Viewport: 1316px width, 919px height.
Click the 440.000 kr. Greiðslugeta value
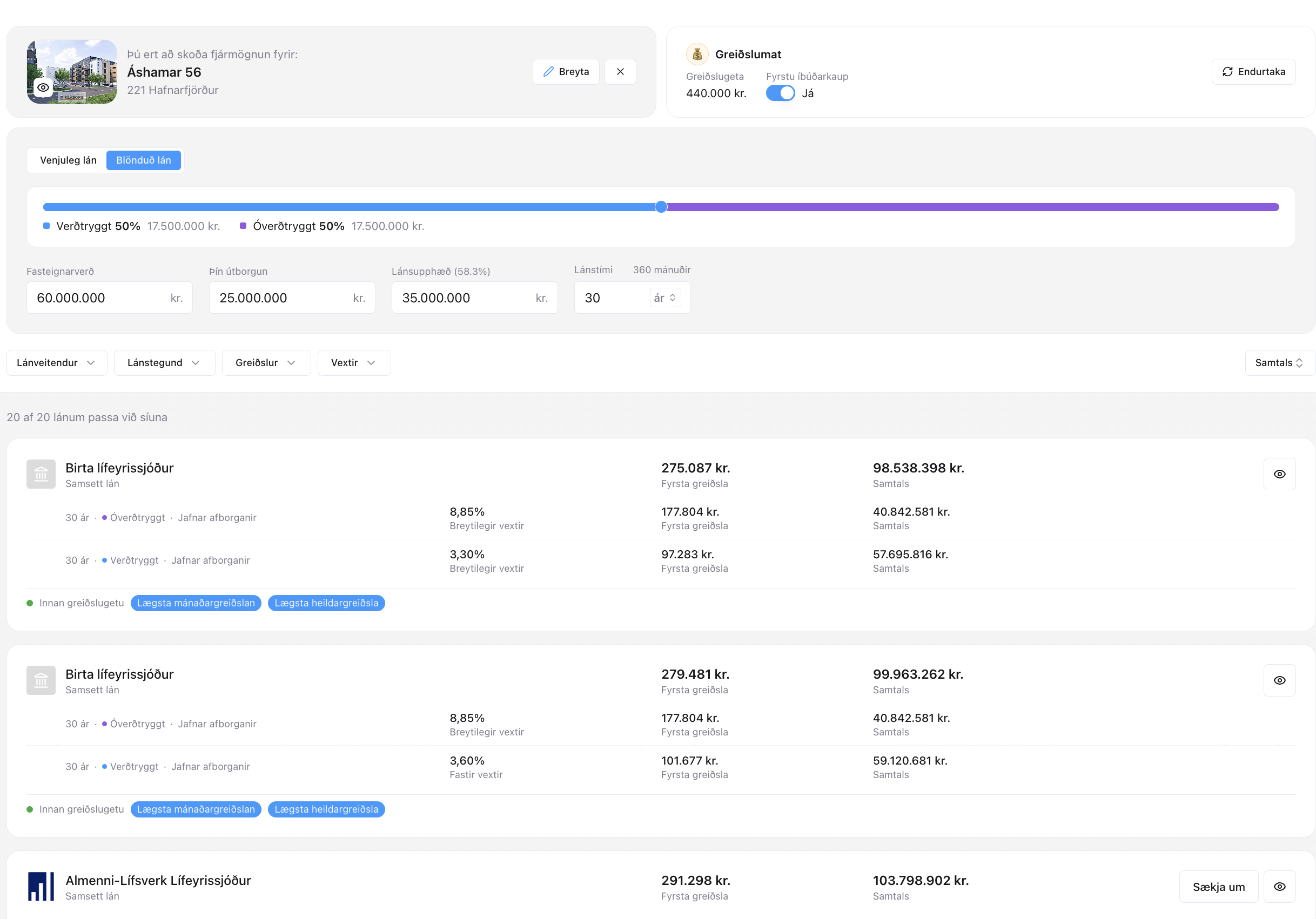[x=716, y=93]
